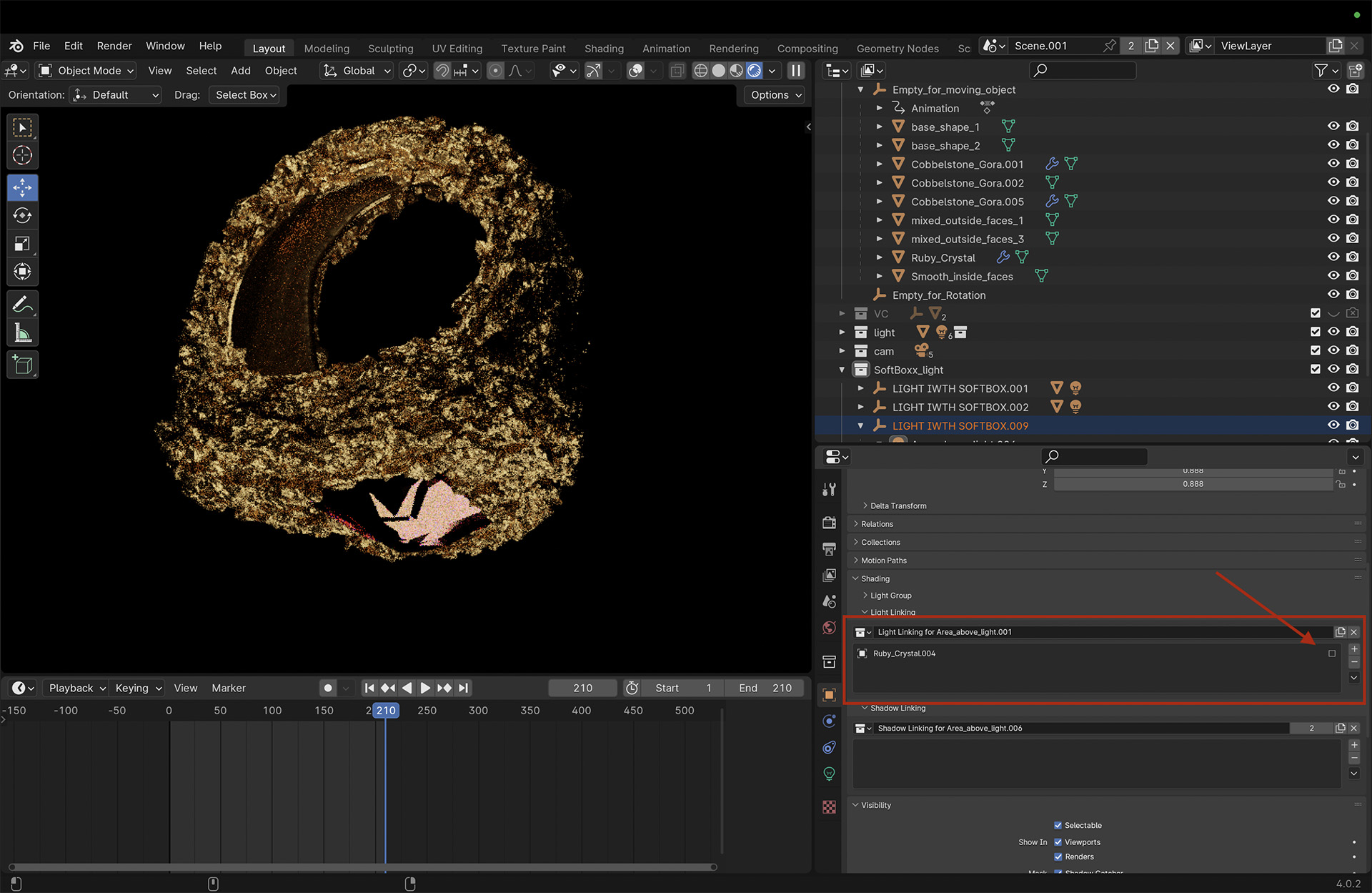This screenshot has height=893, width=1372.
Task: Select the Measure tool
Action: pyautogui.click(x=22, y=332)
